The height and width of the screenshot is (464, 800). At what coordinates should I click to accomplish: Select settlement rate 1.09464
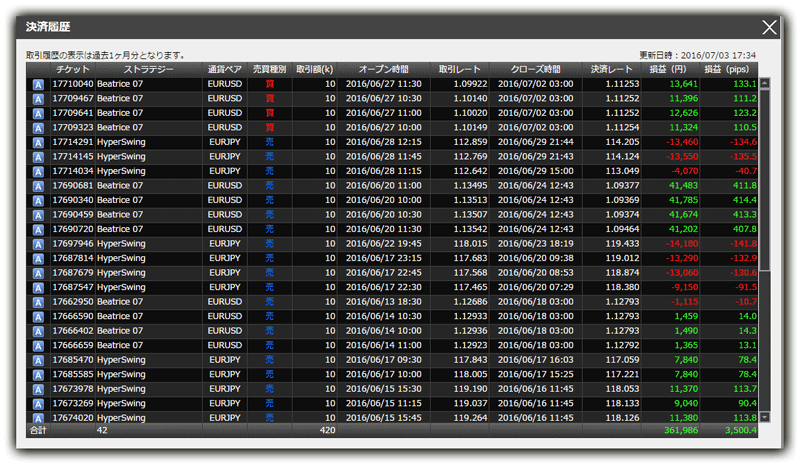click(x=622, y=229)
